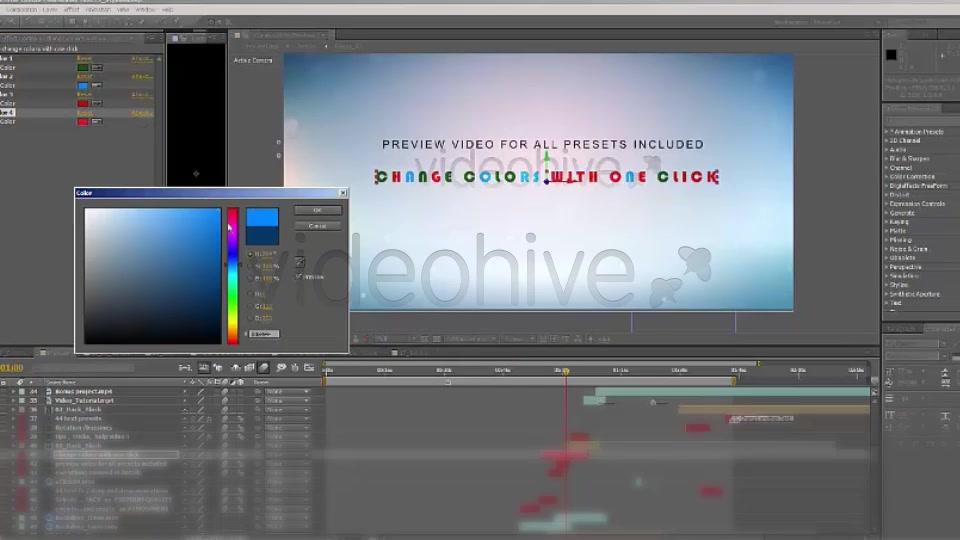
Task: Toggle the Live Update timeline icon
Action: [203, 367]
